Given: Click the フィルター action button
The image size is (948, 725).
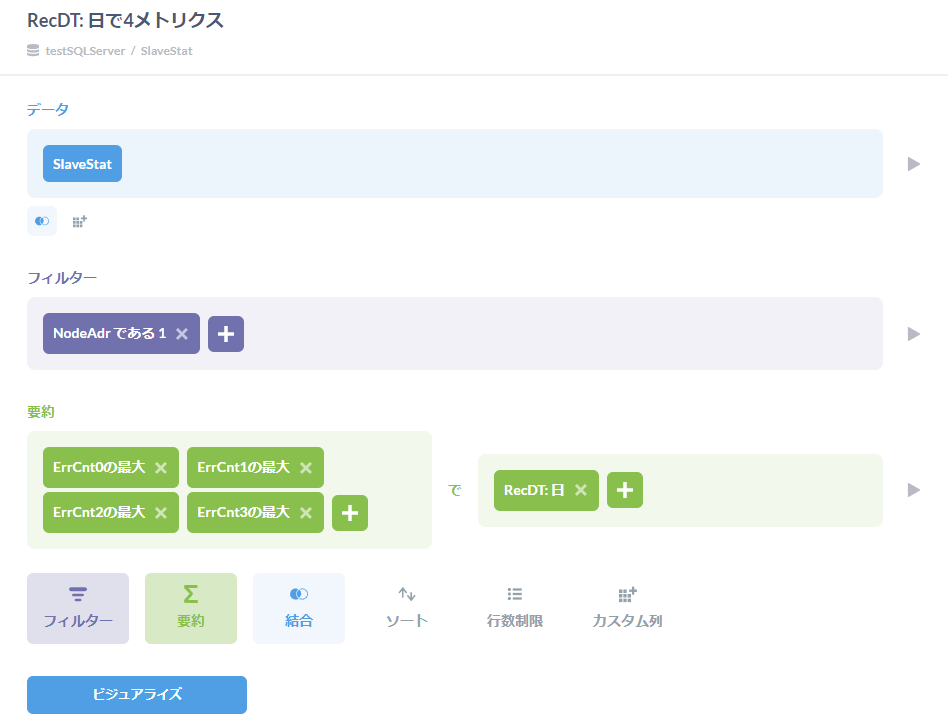Looking at the screenshot, I should 78,608.
